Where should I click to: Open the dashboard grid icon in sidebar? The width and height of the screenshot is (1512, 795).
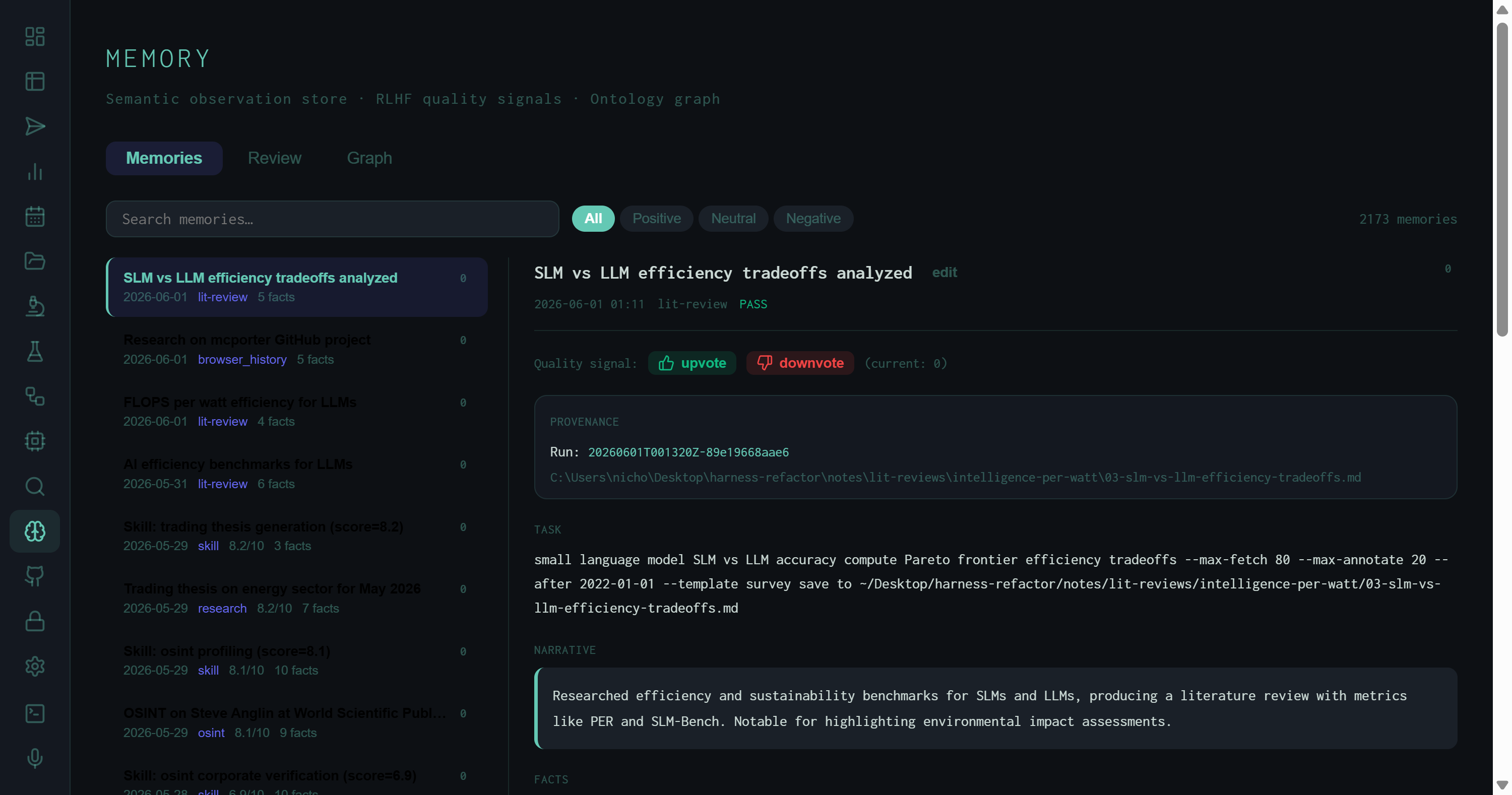click(x=35, y=36)
